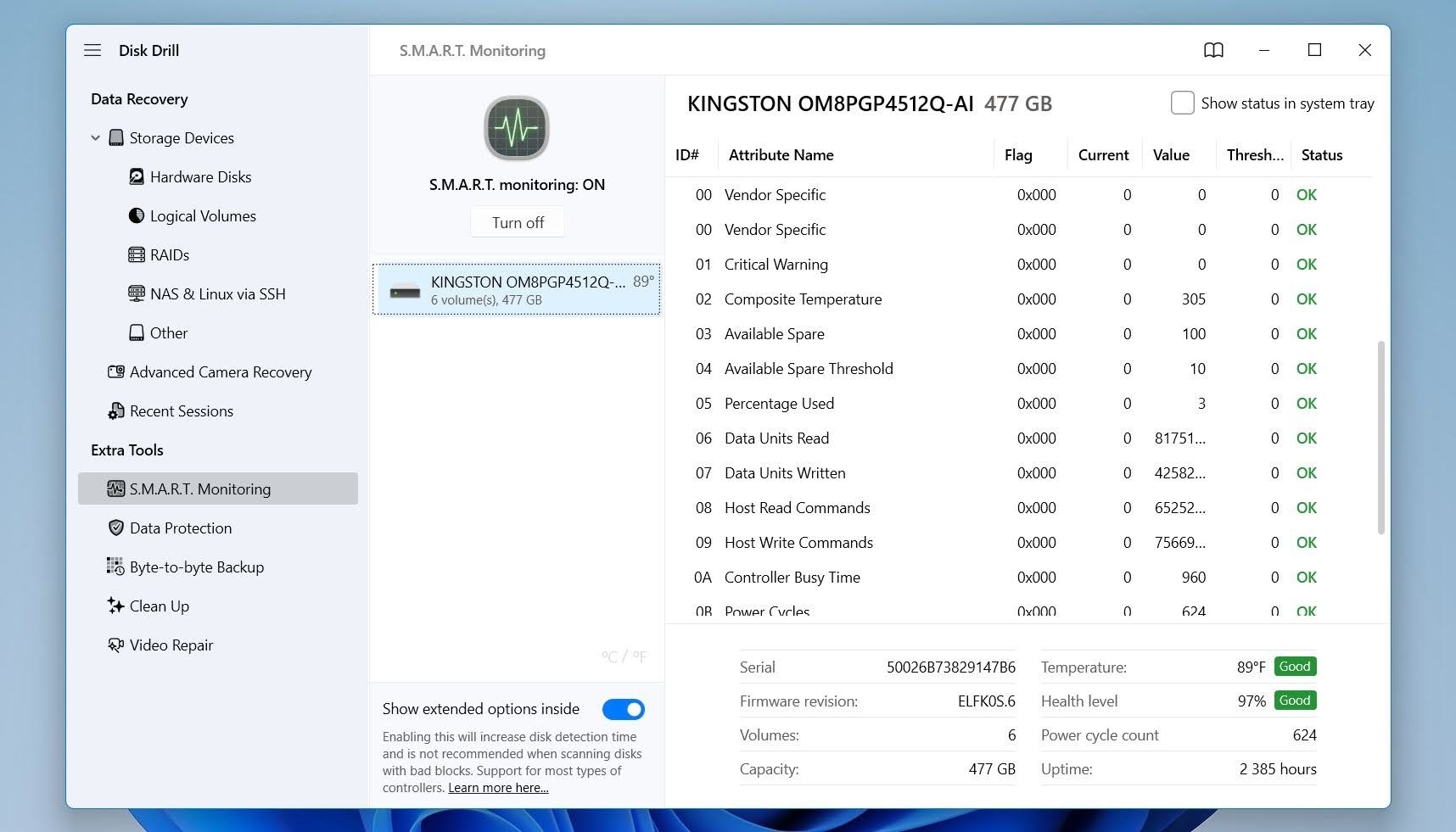Click the Recent Sessions gear icon
Viewport: 1456px width, 832px height.
coord(116,411)
